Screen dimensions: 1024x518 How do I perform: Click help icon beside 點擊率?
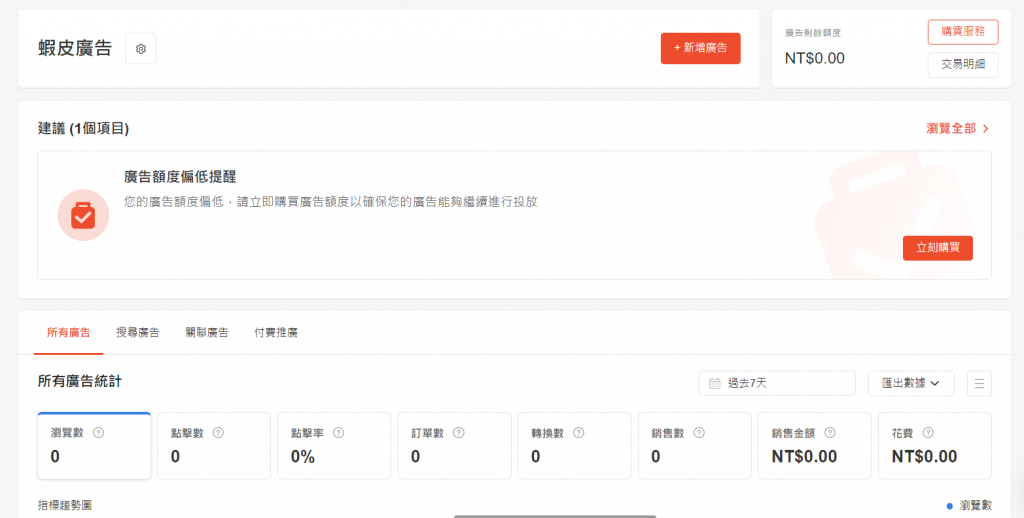[339, 432]
